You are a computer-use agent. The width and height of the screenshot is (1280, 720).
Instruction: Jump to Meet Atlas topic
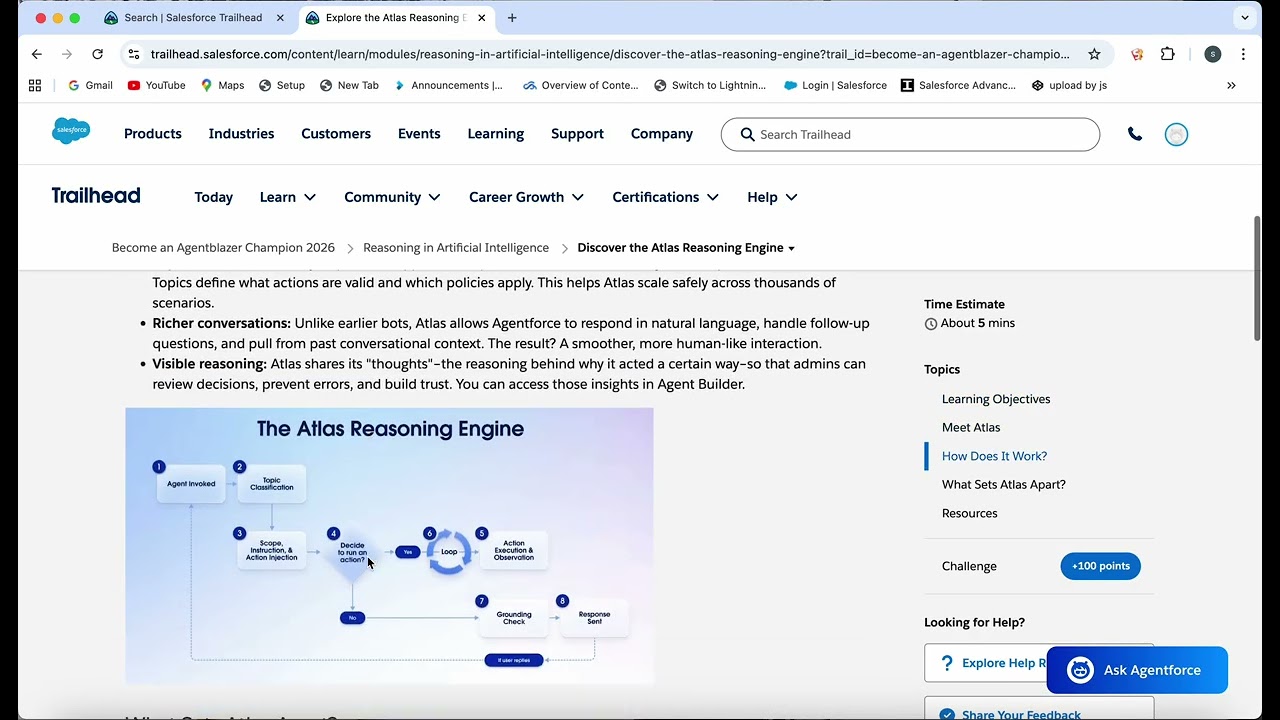pyautogui.click(x=971, y=427)
